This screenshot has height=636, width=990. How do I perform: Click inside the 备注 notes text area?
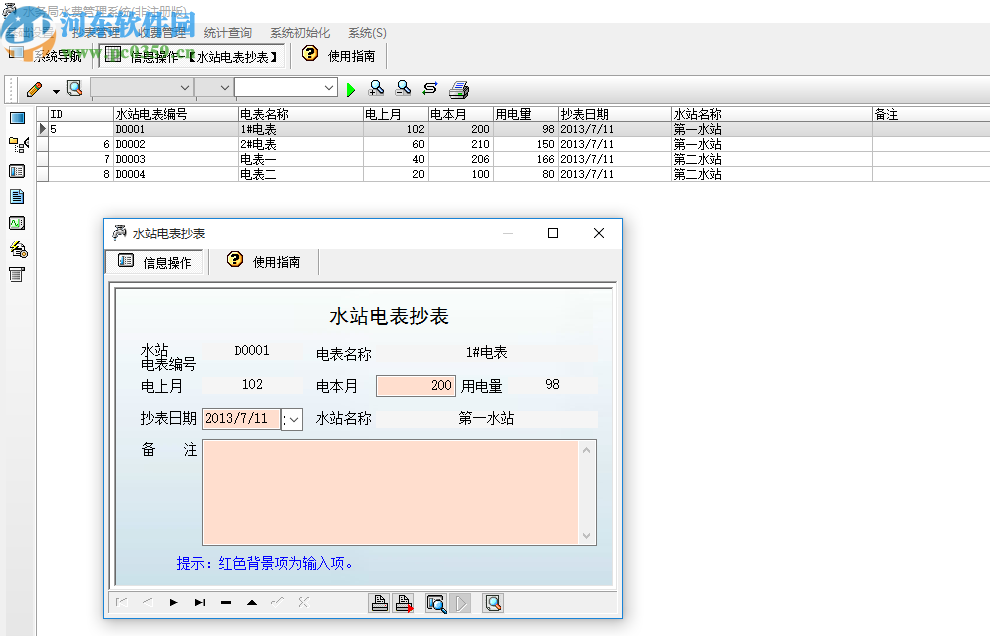click(x=390, y=492)
